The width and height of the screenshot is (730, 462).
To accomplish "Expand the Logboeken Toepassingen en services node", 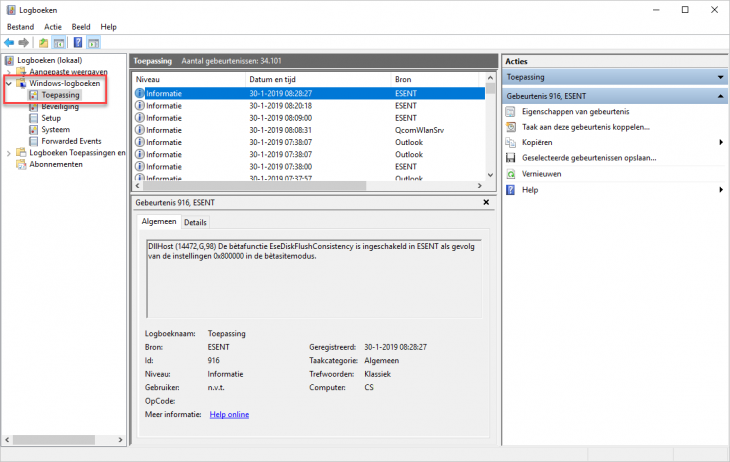I will click(9, 153).
